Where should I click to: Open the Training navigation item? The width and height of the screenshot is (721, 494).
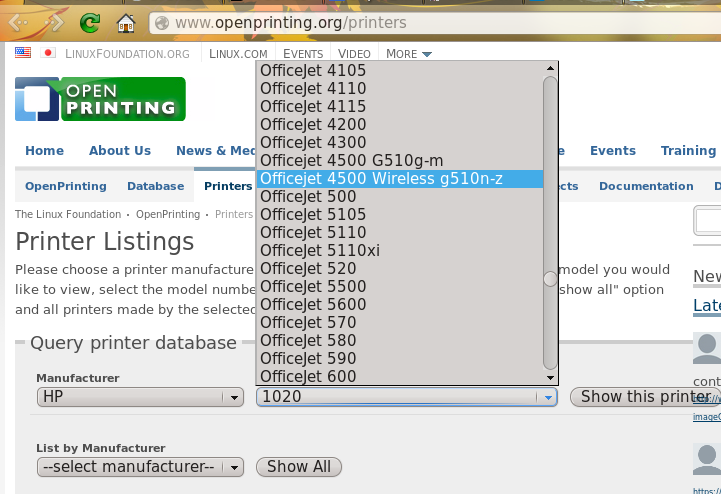pos(688,150)
